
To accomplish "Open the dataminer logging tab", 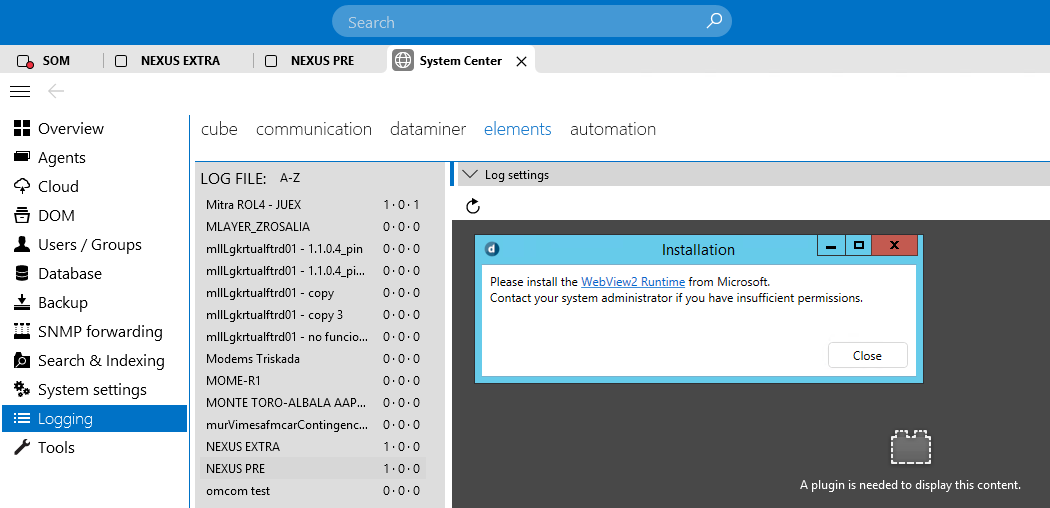I will coord(428,129).
